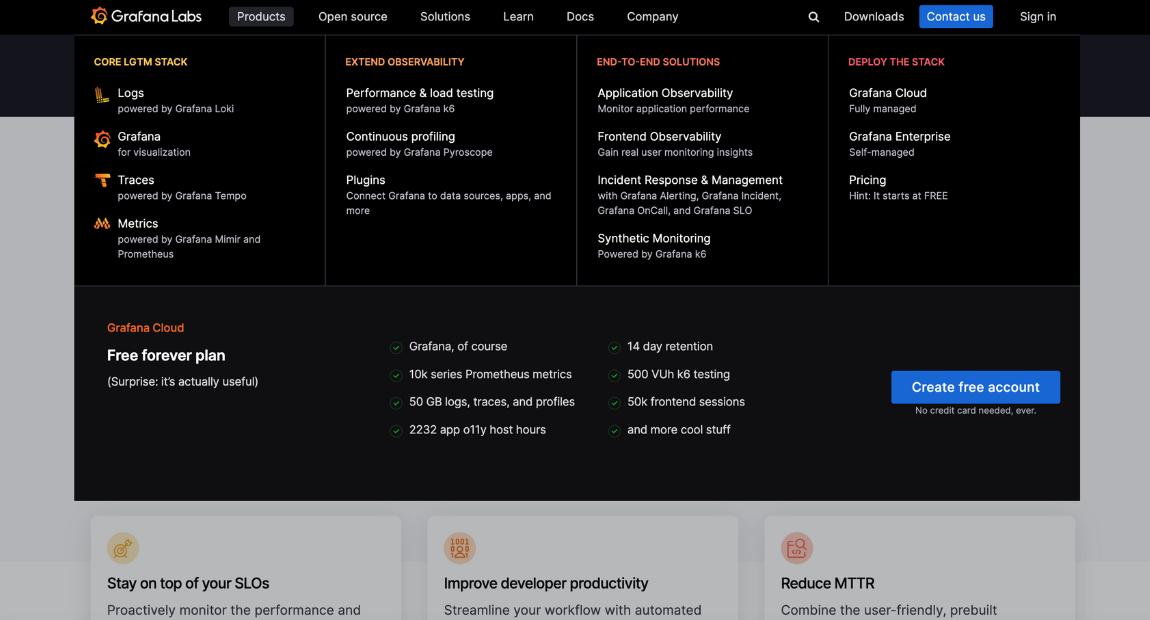Click the Grafana visualization icon
1150x620 pixels.
[x=102, y=139]
